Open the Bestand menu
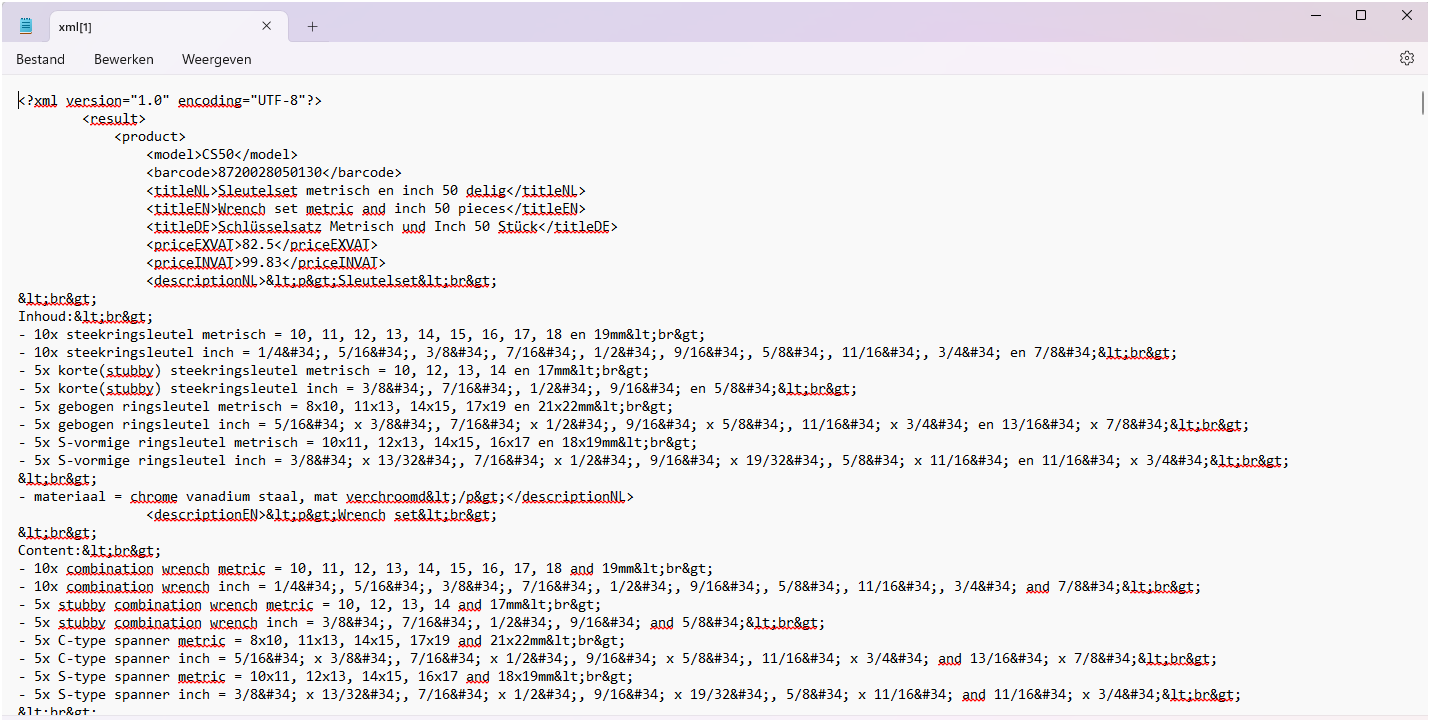 [40, 59]
